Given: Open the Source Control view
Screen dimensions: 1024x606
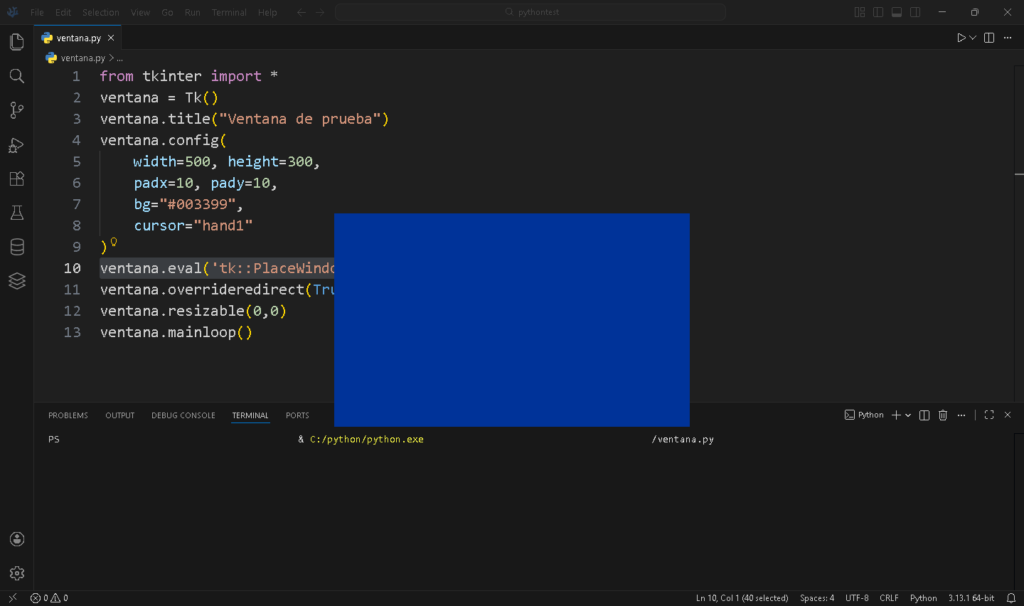Looking at the screenshot, I should point(17,110).
